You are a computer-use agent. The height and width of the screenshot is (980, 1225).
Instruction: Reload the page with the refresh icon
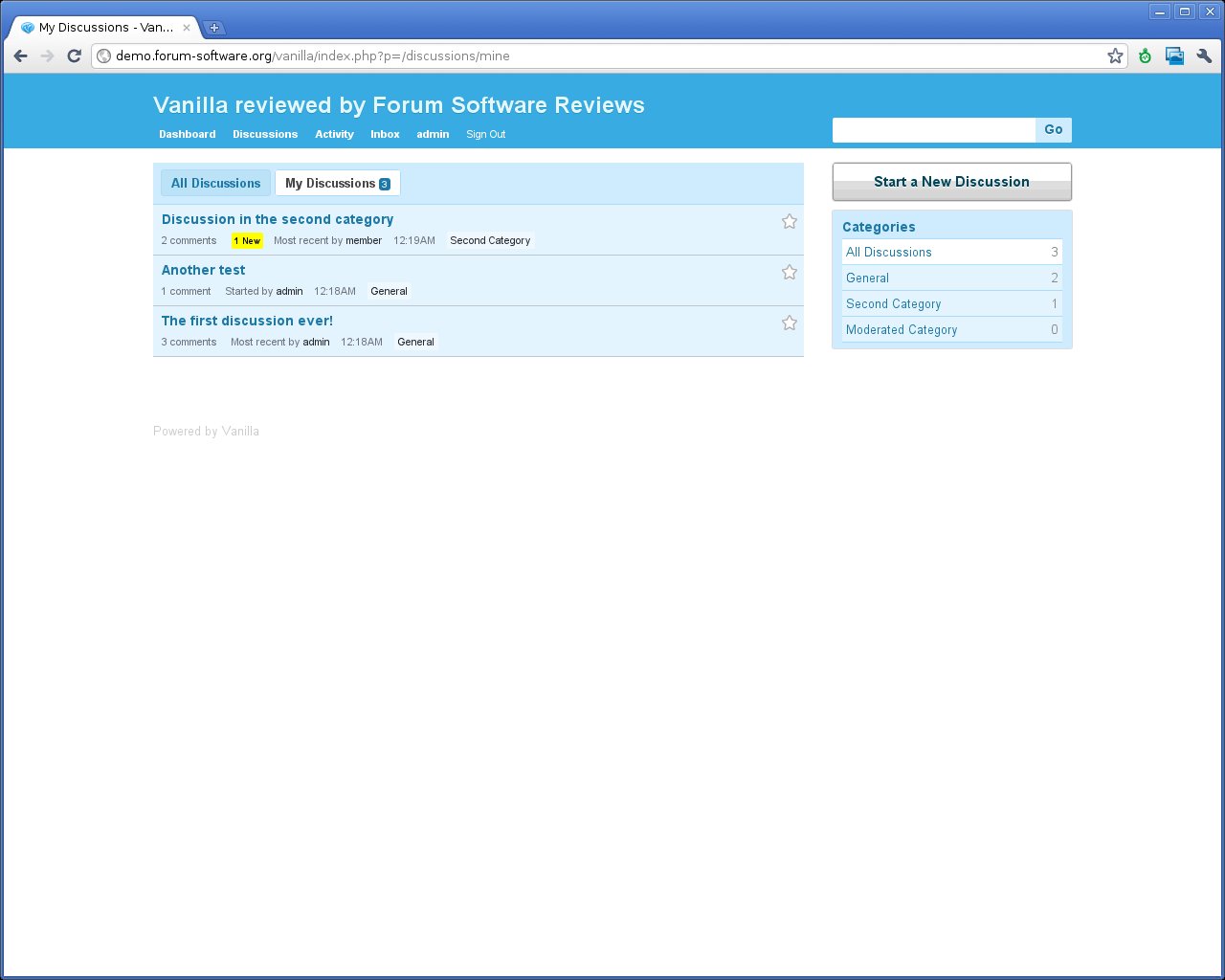(74, 56)
